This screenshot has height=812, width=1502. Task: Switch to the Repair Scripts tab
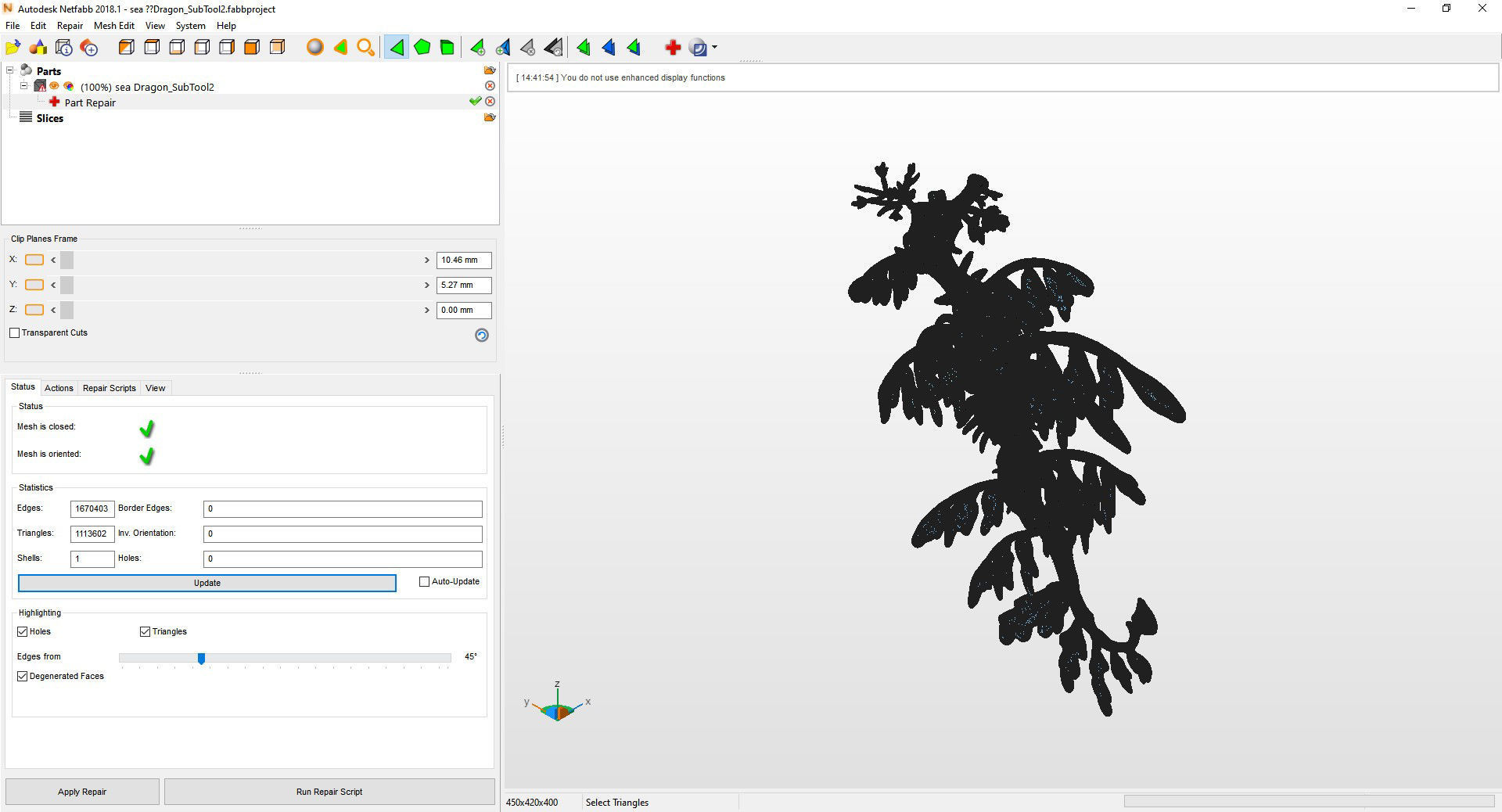click(110, 388)
